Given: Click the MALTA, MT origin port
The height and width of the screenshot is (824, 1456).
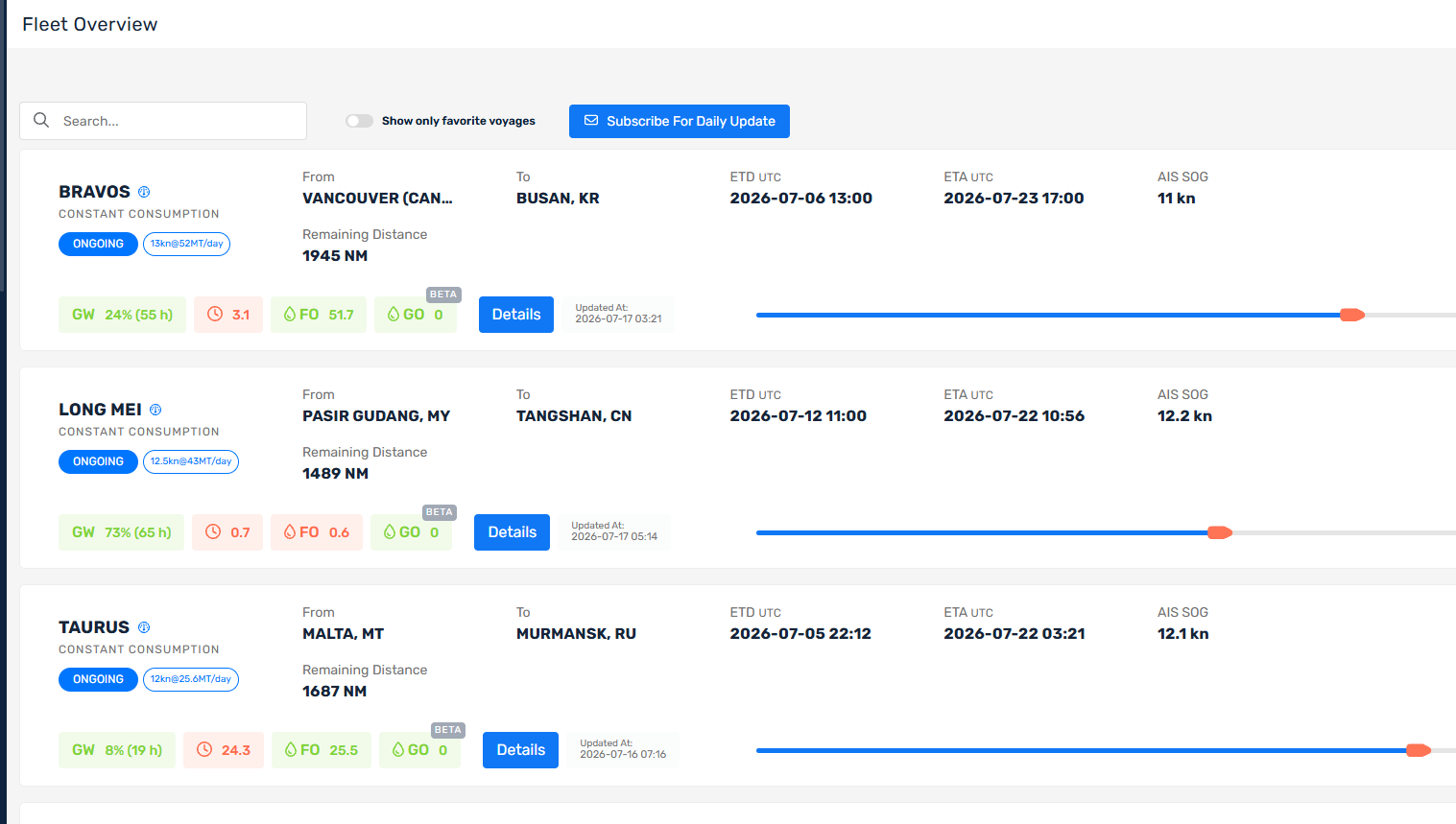Looking at the screenshot, I should (x=343, y=634).
